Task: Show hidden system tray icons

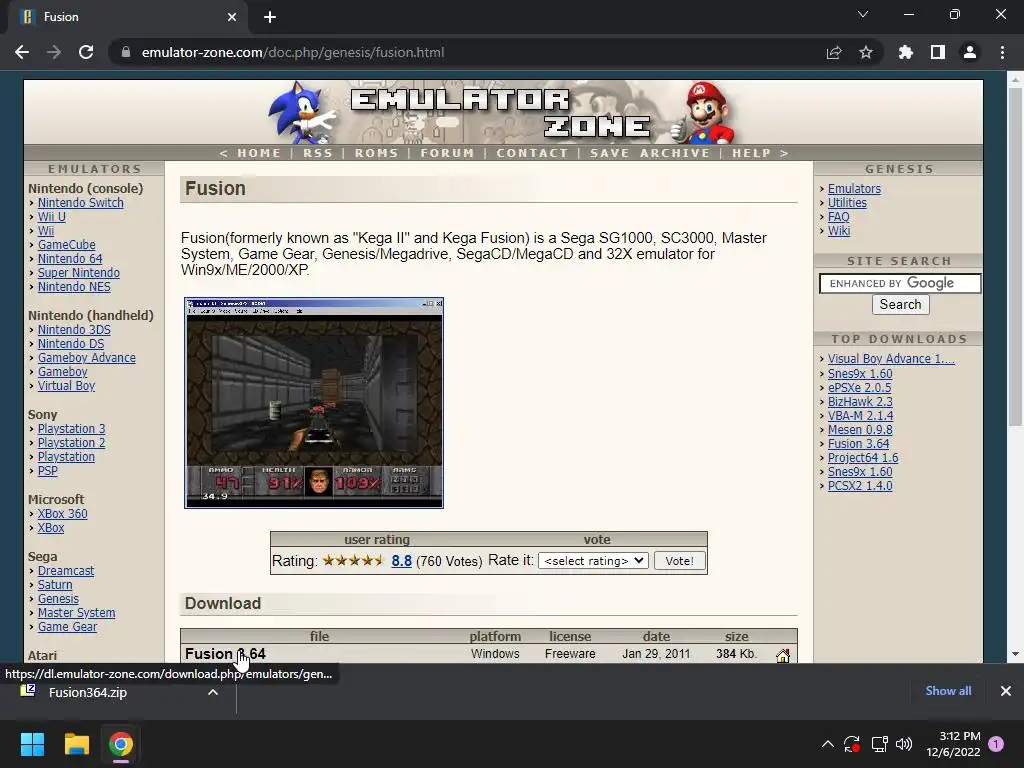Action: tap(827, 744)
